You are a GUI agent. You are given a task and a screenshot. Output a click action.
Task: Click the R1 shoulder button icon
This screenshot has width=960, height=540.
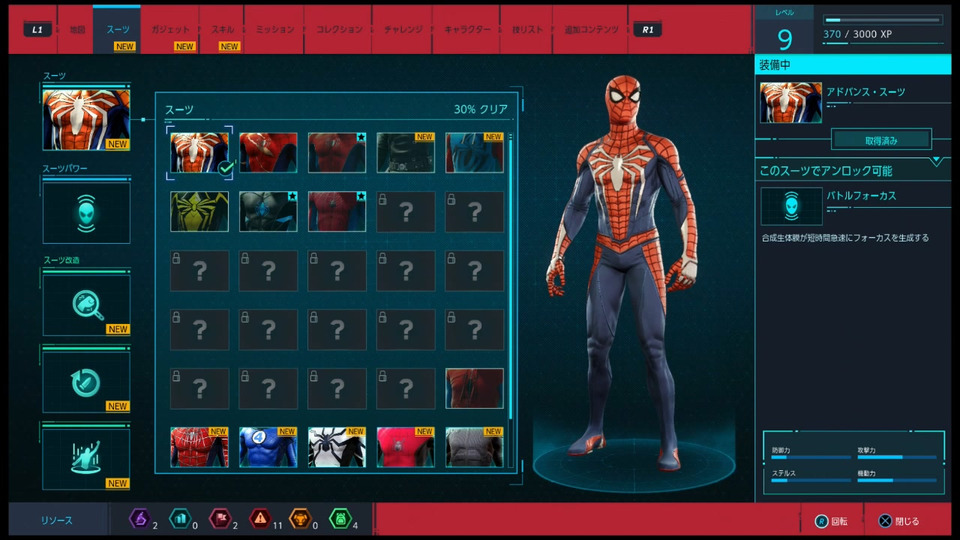pyautogui.click(x=647, y=29)
